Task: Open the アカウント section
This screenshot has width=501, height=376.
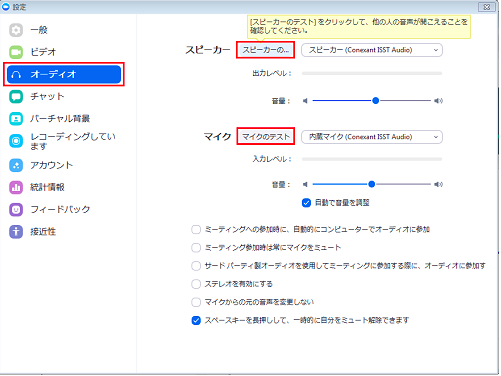Action: tap(63, 165)
